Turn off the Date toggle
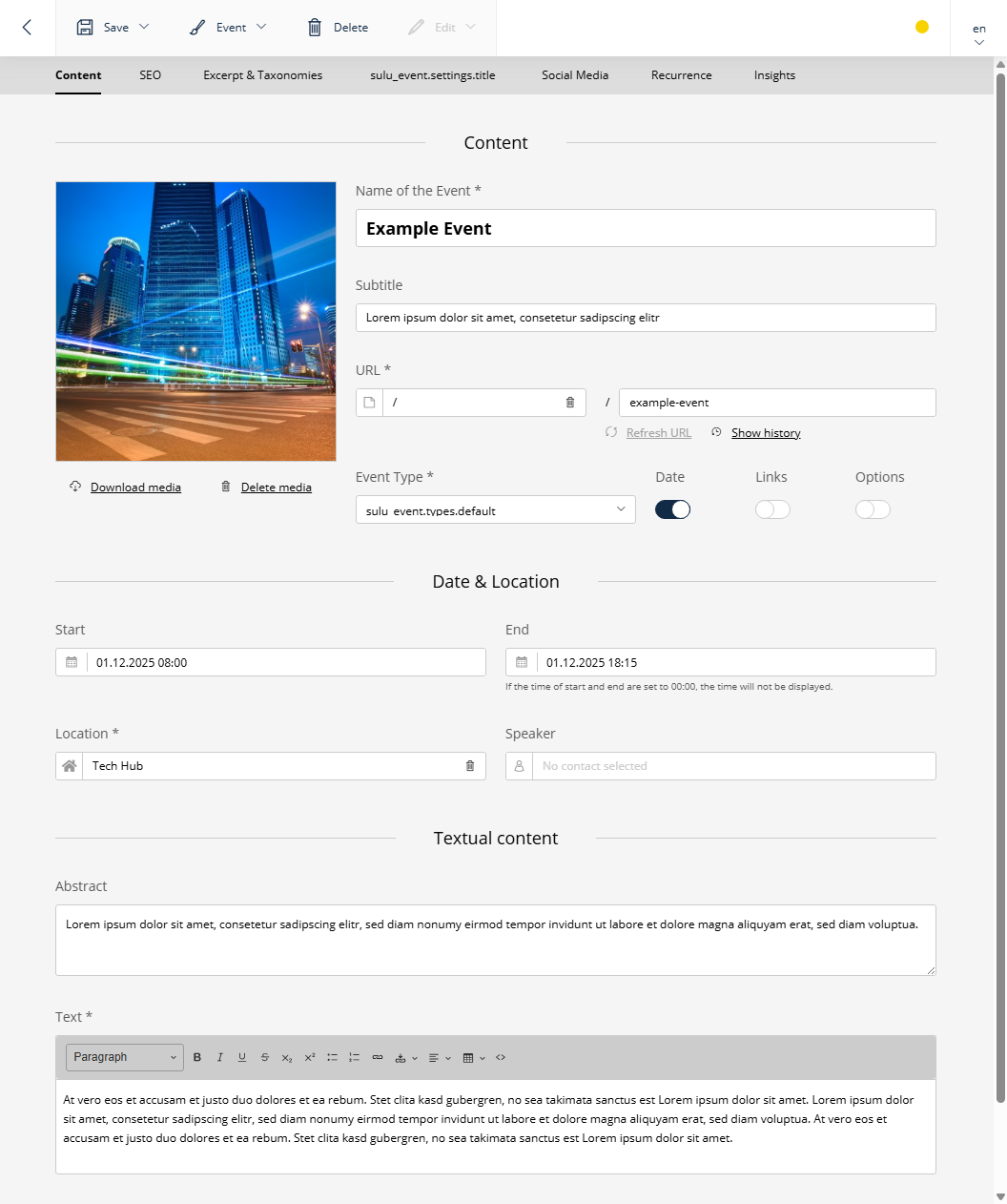The width and height of the screenshot is (1007, 1204). (x=672, y=509)
